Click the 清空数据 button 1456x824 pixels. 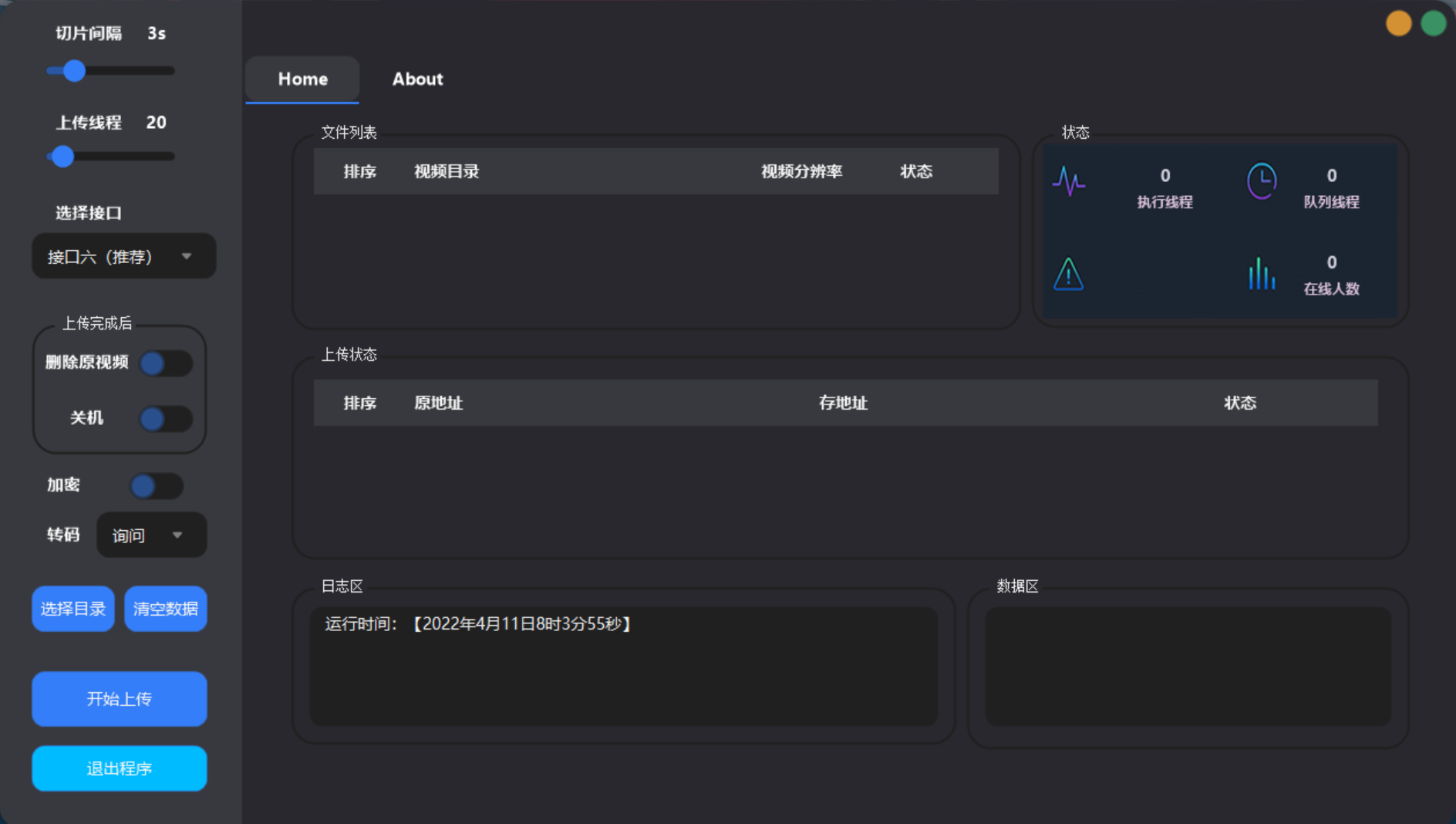click(x=166, y=609)
